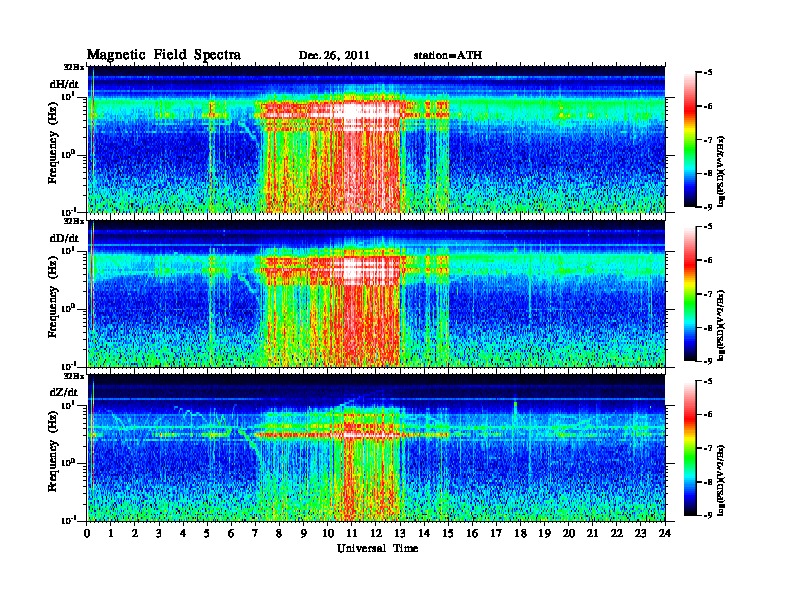Click the "32Hz" tick label of dH/dt panel

coord(74,67)
